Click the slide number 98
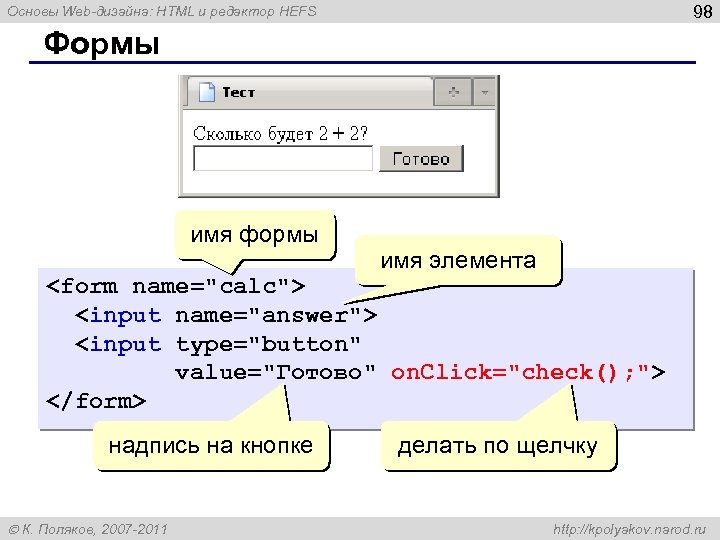The image size is (720, 540). pos(703,11)
